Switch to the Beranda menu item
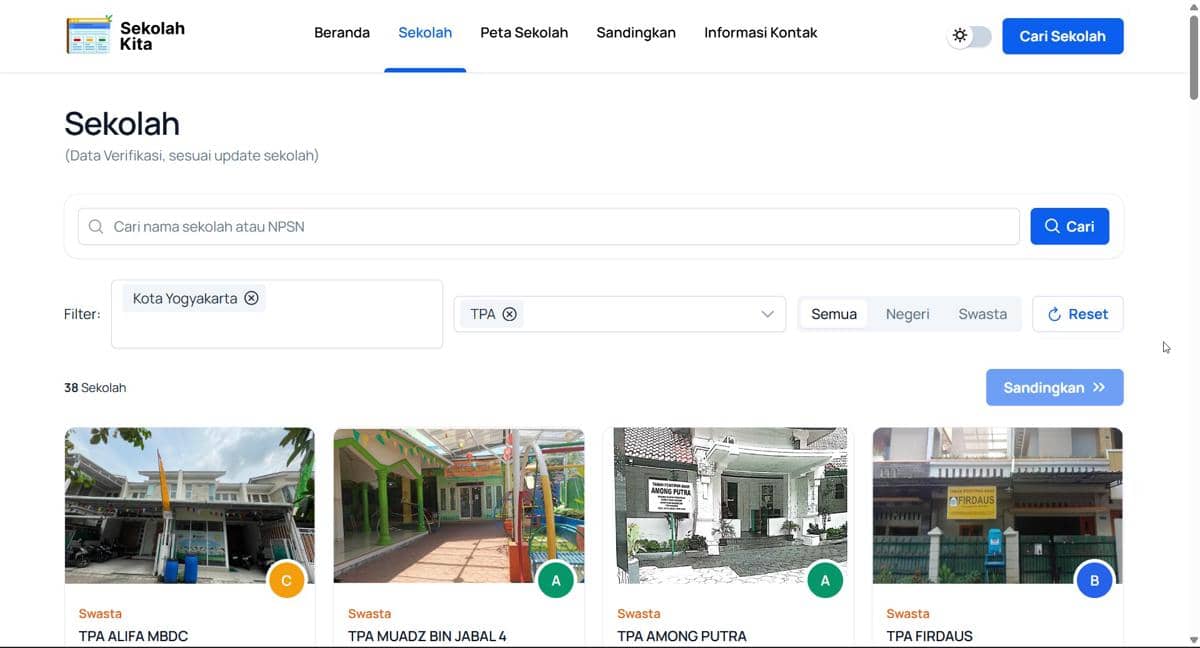The width and height of the screenshot is (1200, 648). 342,32
